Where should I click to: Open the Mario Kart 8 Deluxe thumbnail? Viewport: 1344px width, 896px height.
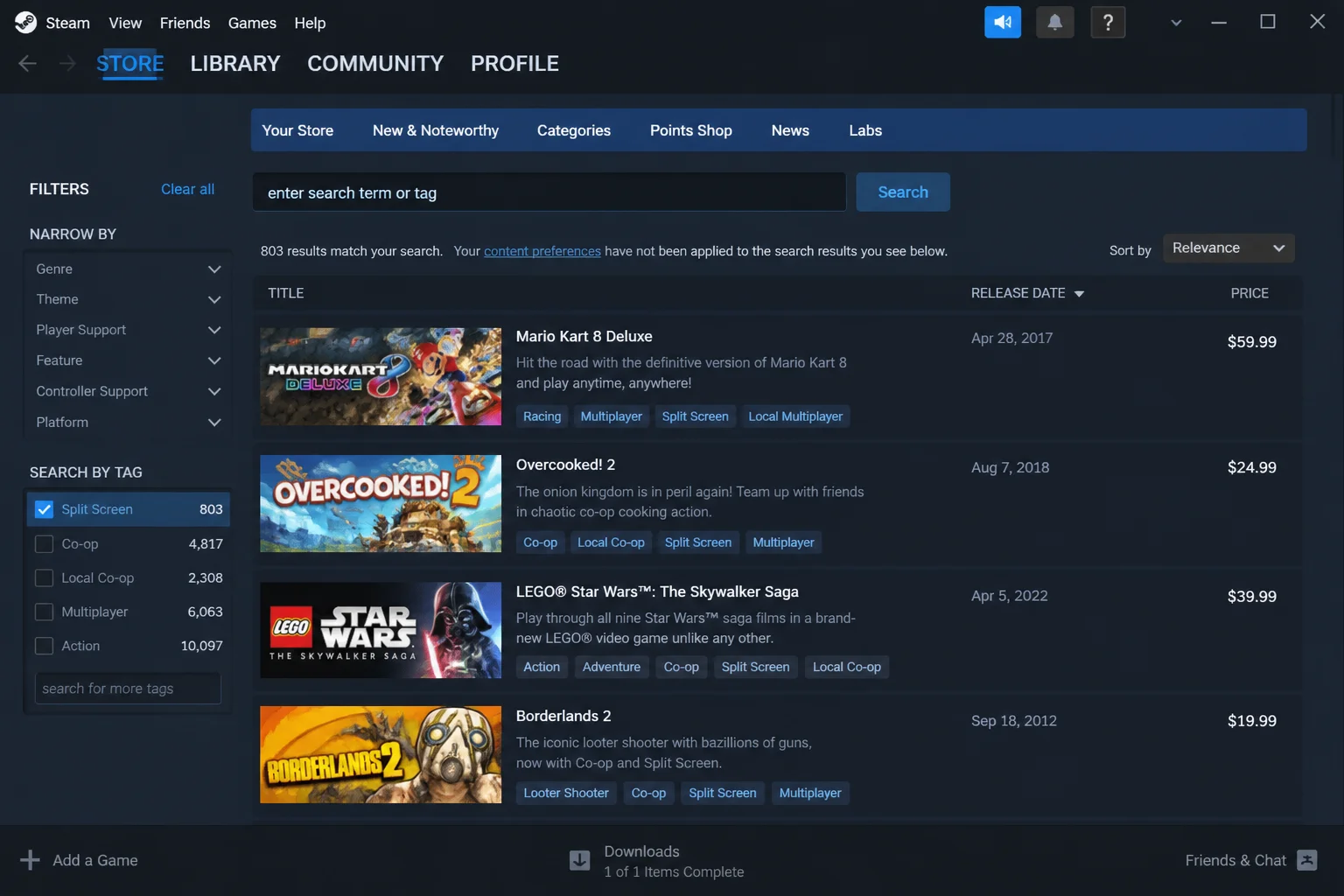click(381, 376)
